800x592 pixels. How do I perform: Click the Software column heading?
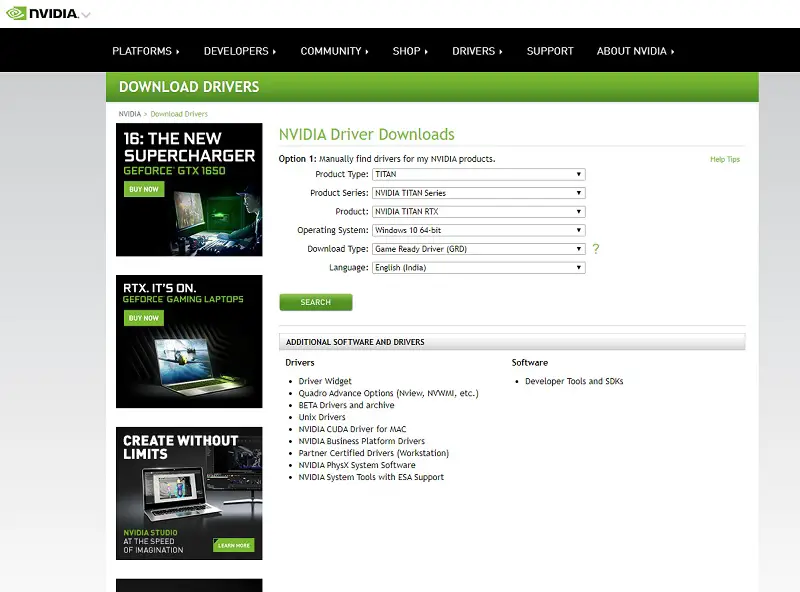pyautogui.click(x=530, y=363)
